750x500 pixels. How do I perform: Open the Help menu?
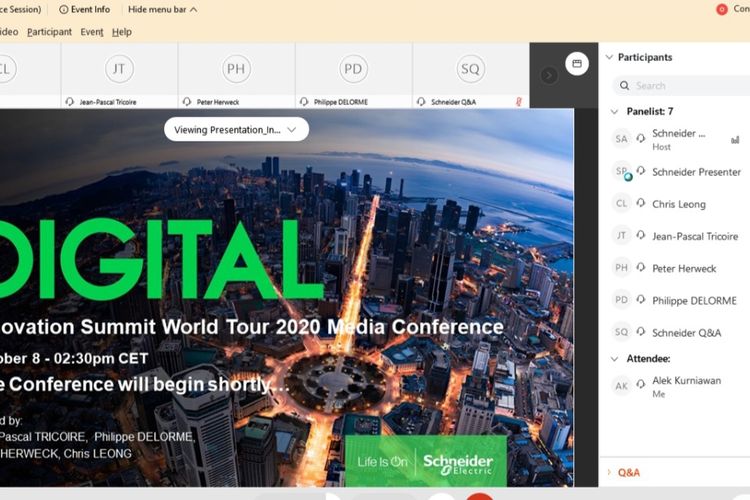click(x=121, y=32)
